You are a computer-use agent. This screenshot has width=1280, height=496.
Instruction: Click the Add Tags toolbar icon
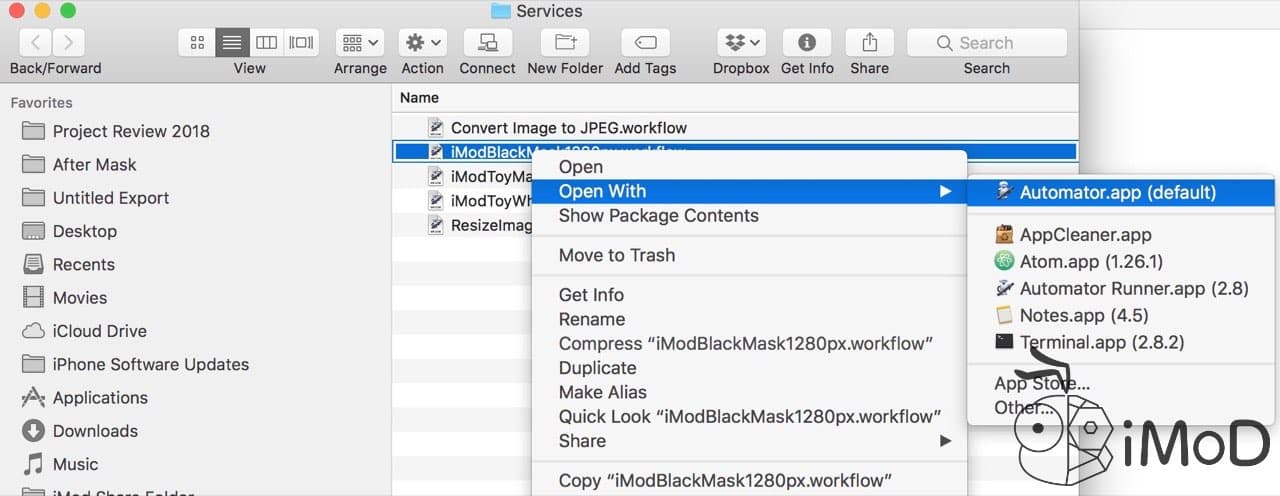coord(645,42)
